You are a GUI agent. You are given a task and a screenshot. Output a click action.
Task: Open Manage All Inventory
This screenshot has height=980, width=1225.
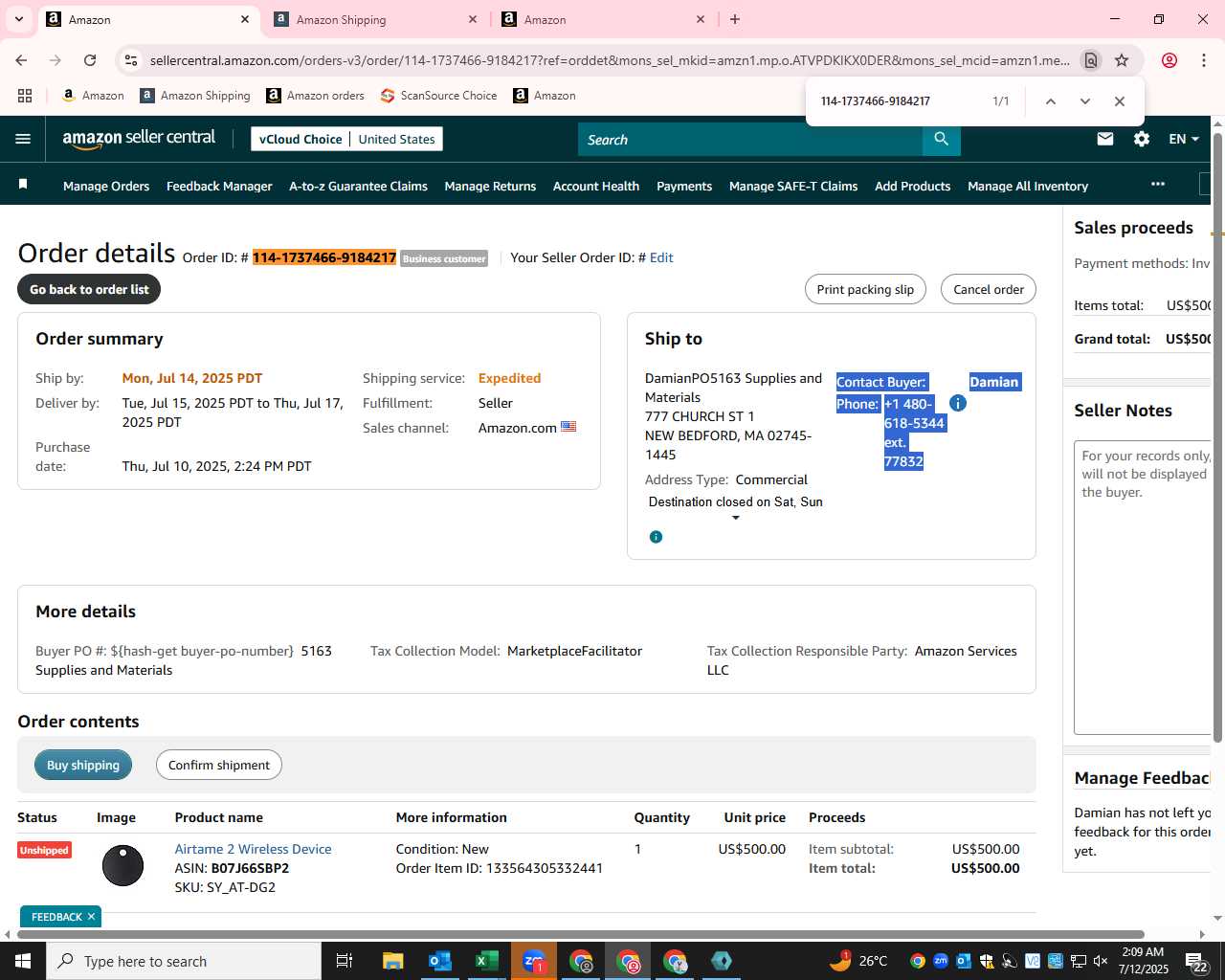click(x=1028, y=186)
